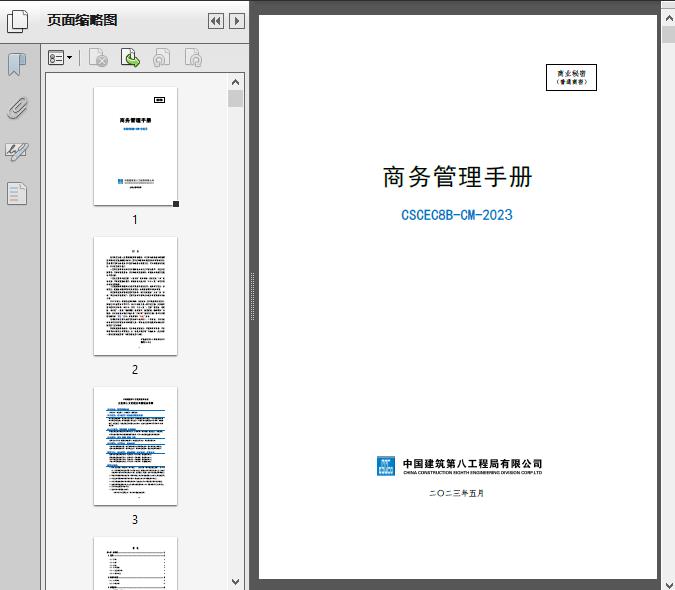The width and height of the screenshot is (675, 590).
Task: Click the document view scrollbar thumb
Action: 669,34
